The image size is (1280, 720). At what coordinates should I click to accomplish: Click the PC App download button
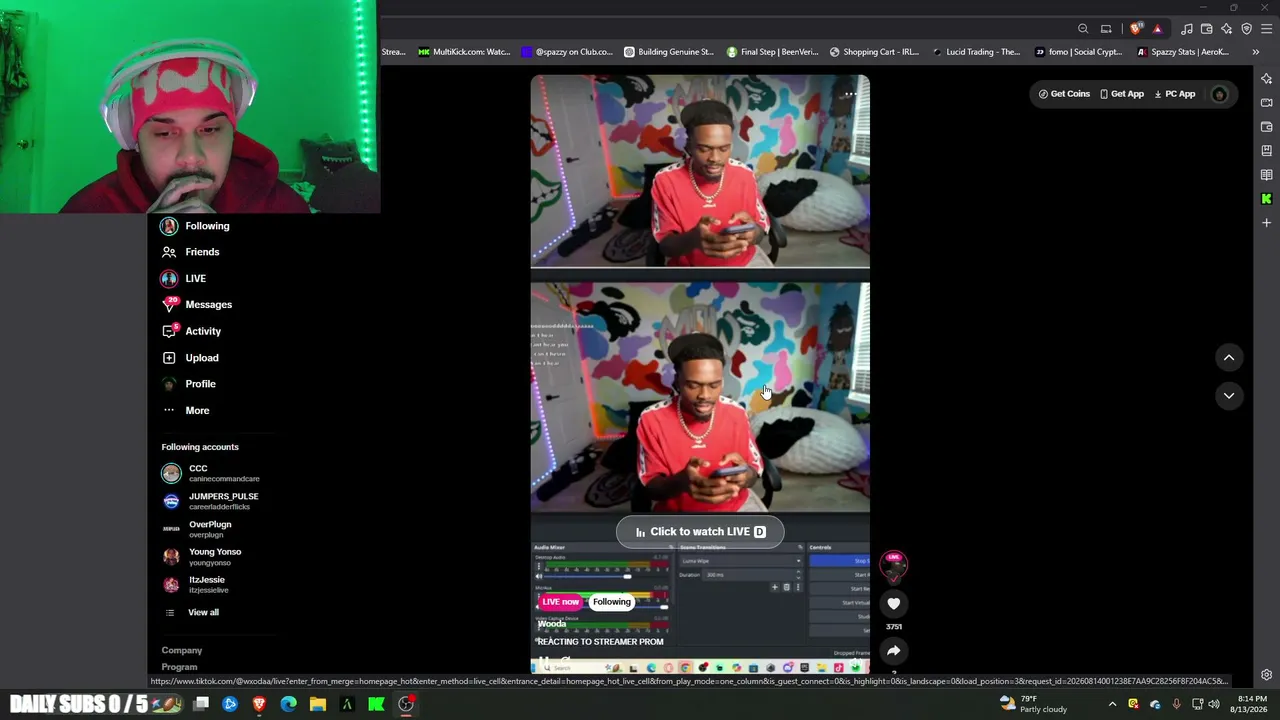click(x=1174, y=94)
